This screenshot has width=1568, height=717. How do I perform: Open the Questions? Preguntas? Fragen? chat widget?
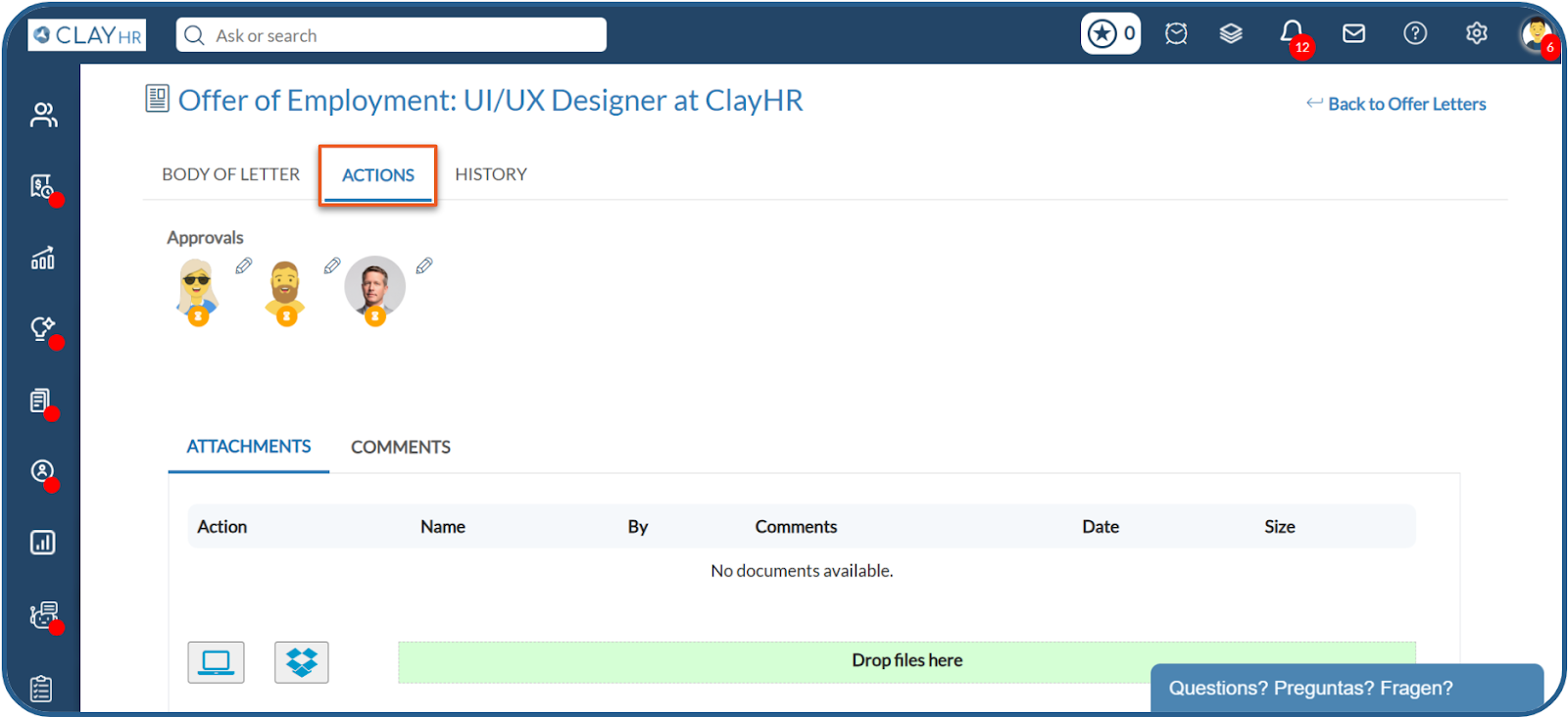pyautogui.click(x=1347, y=689)
